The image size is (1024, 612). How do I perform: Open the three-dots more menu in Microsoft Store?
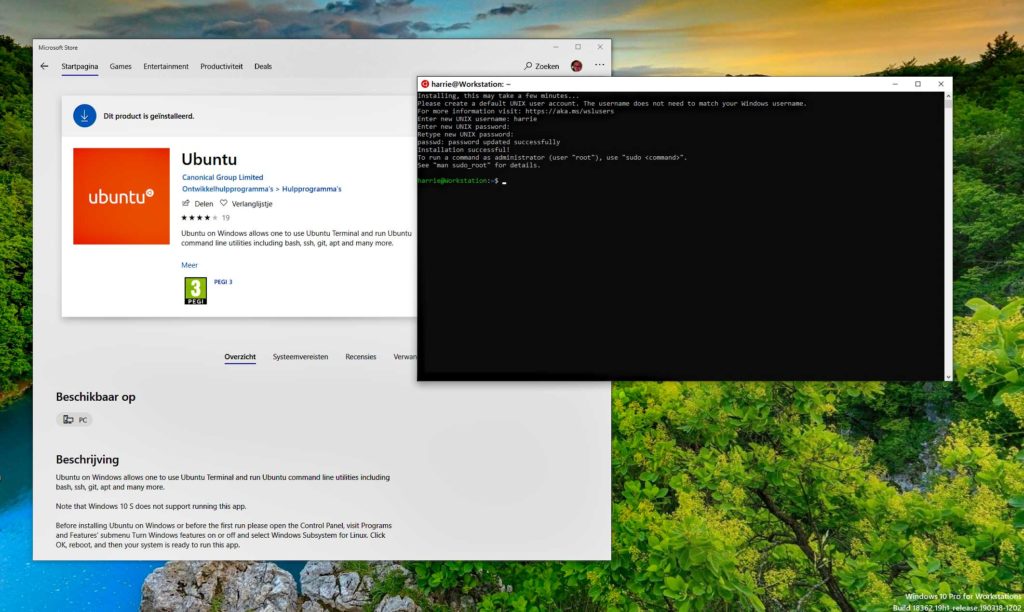pos(600,65)
